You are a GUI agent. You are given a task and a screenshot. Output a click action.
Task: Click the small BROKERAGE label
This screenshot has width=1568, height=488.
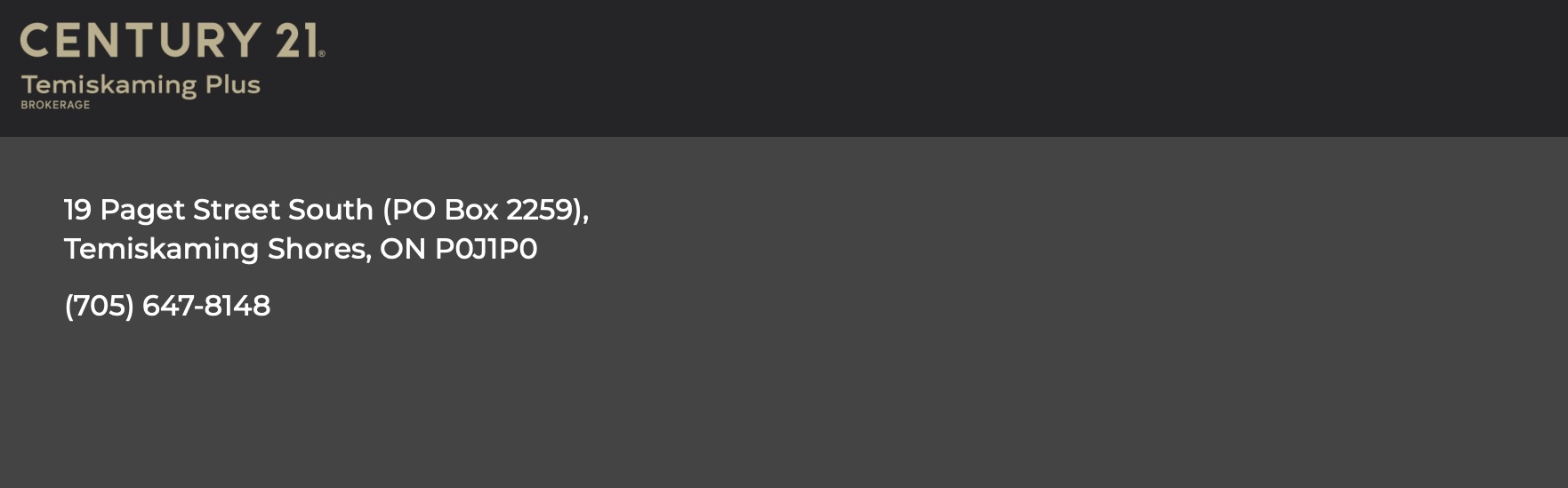coord(55,105)
